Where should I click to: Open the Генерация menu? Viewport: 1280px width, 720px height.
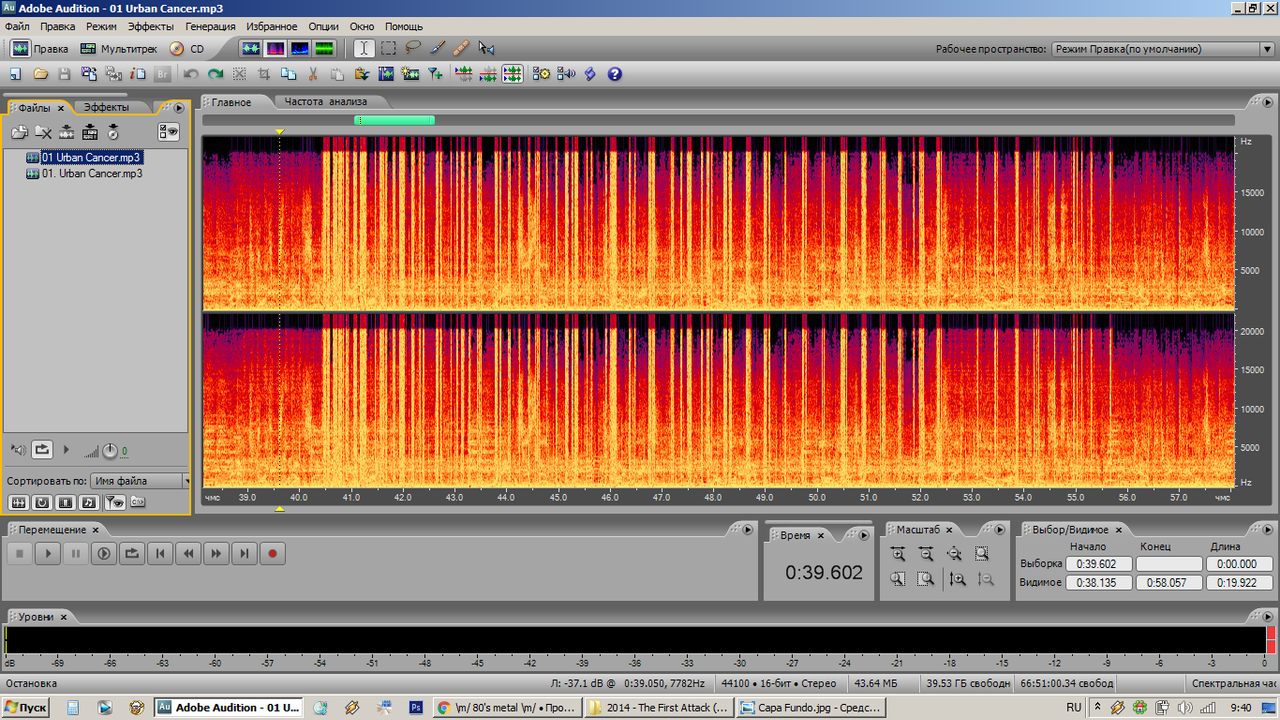pos(211,26)
